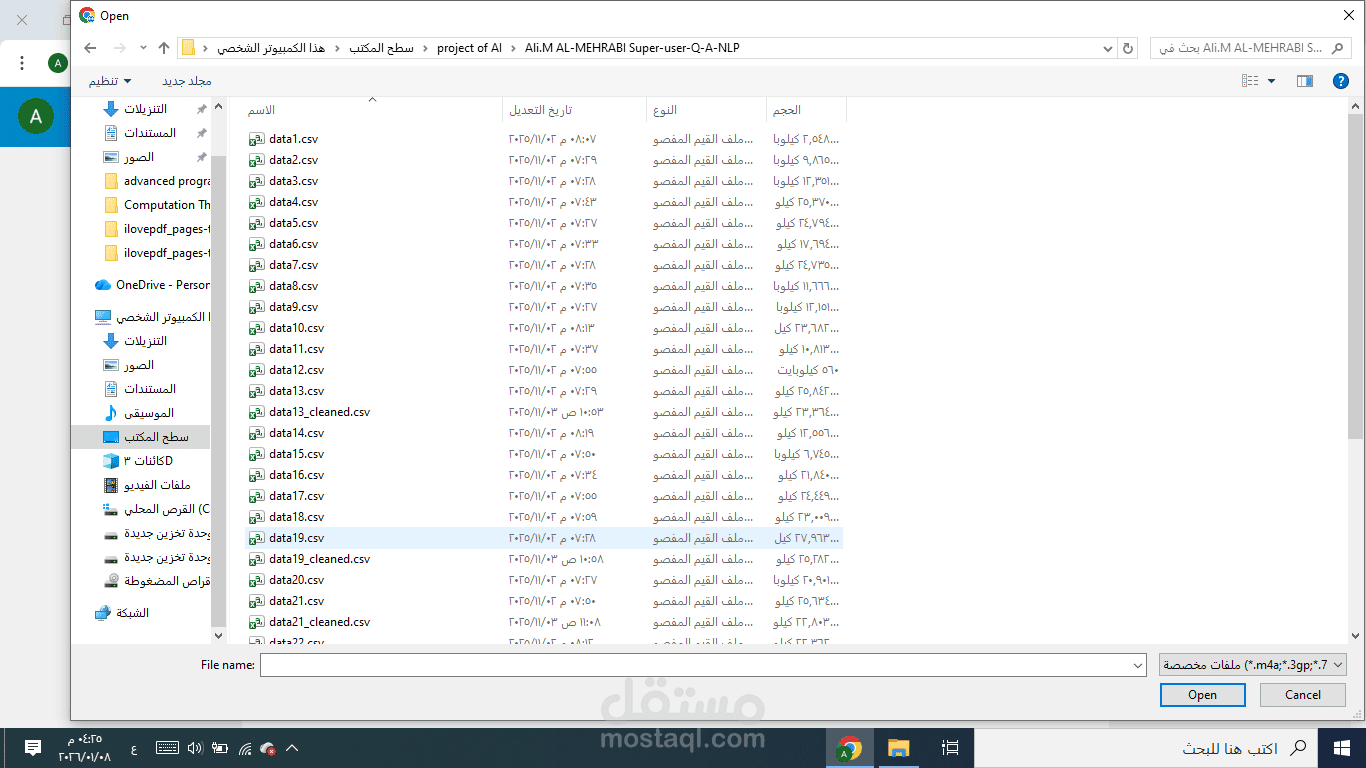Open the recent locations dropdown arrow
Image resolution: width=1366 pixels, height=768 pixels.
click(143, 48)
